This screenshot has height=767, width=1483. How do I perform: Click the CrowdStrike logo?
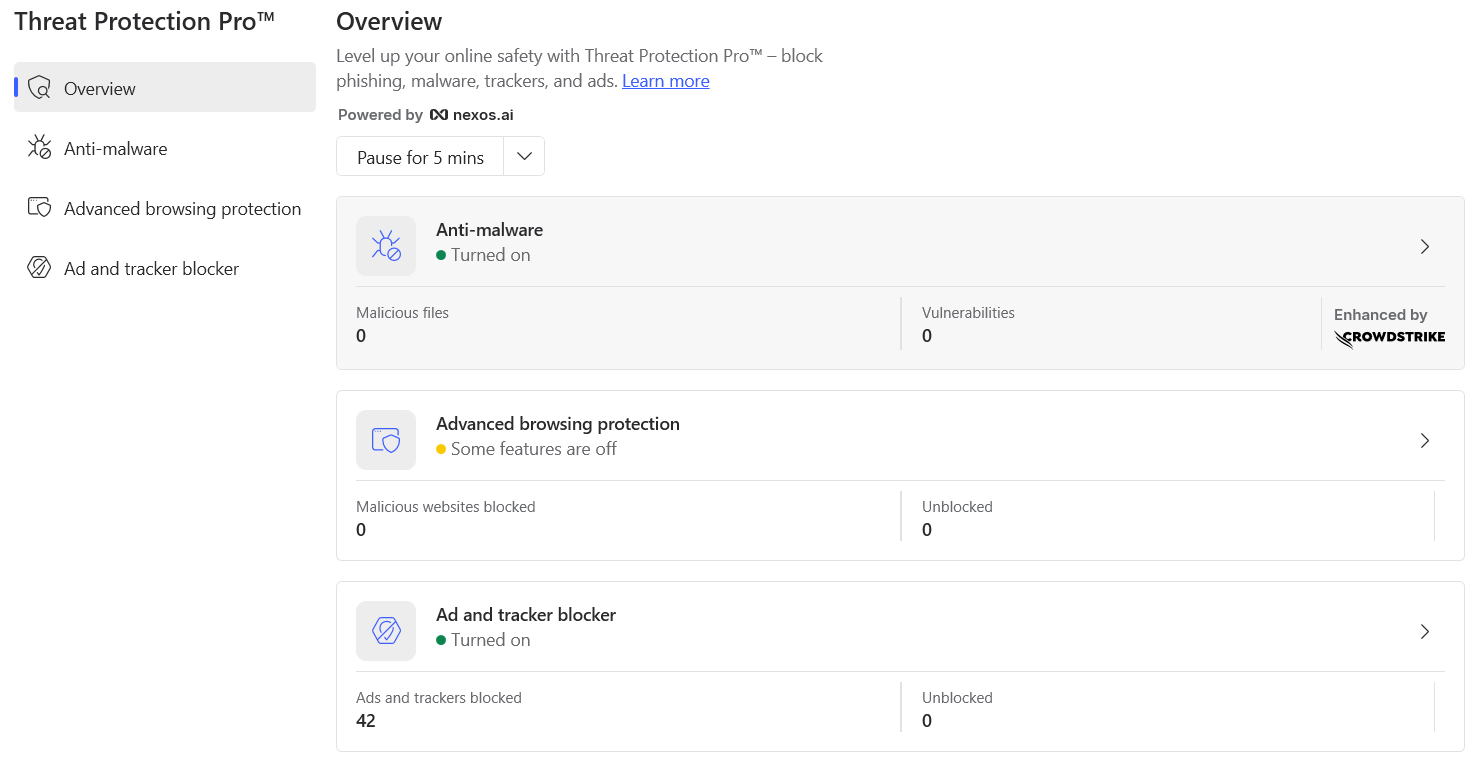[1389, 338]
